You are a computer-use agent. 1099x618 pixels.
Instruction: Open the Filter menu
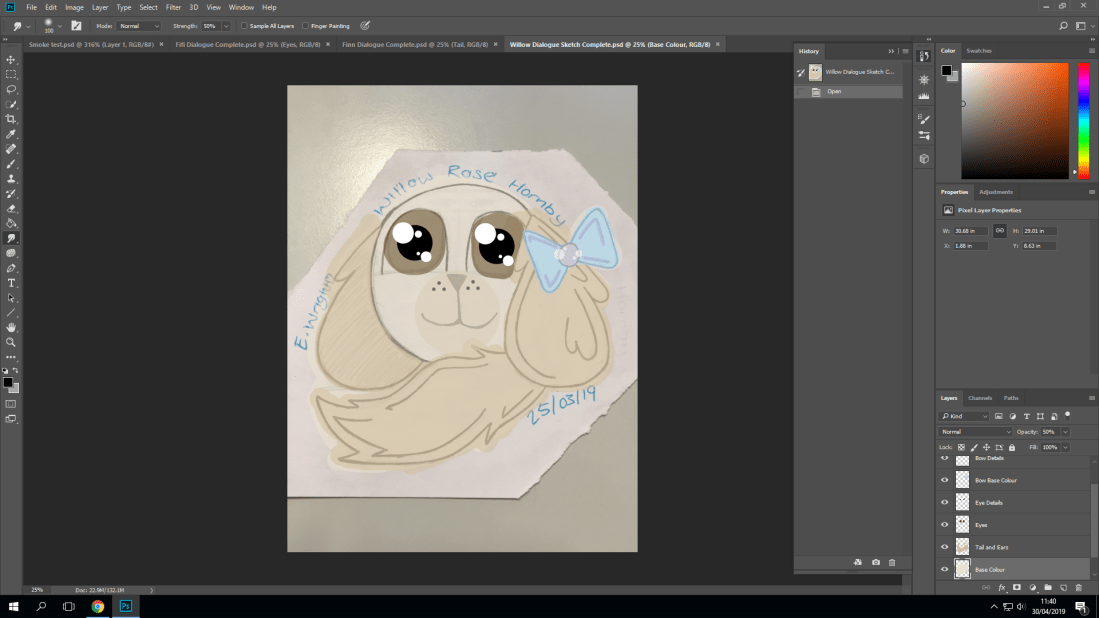tap(174, 7)
